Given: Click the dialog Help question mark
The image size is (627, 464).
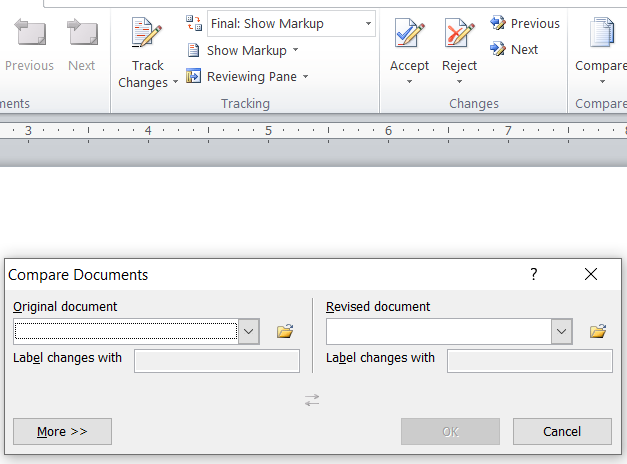Looking at the screenshot, I should [534, 274].
